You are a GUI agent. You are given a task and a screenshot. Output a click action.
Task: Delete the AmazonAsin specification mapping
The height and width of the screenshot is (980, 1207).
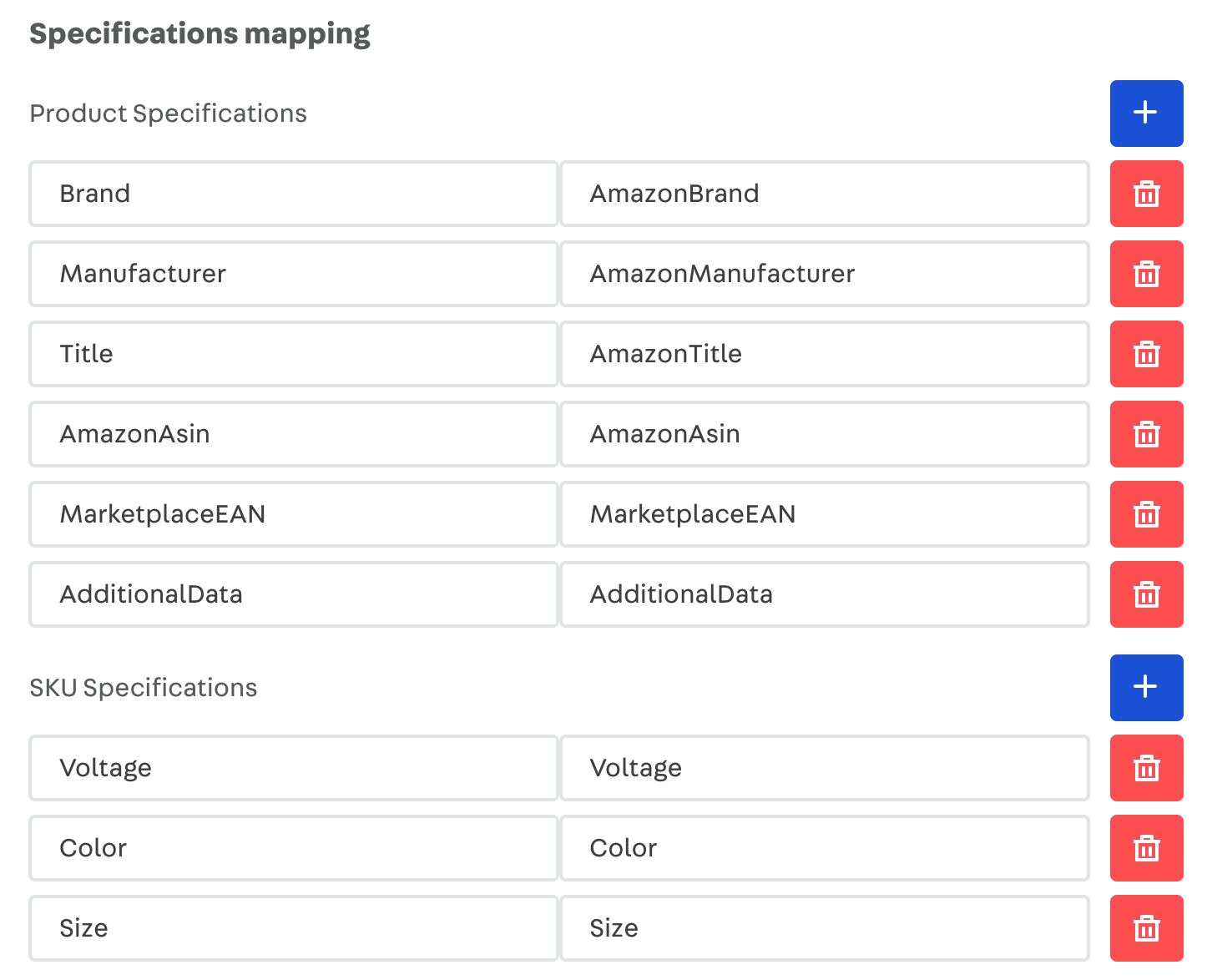pyautogui.click(x=1146, y=434)
